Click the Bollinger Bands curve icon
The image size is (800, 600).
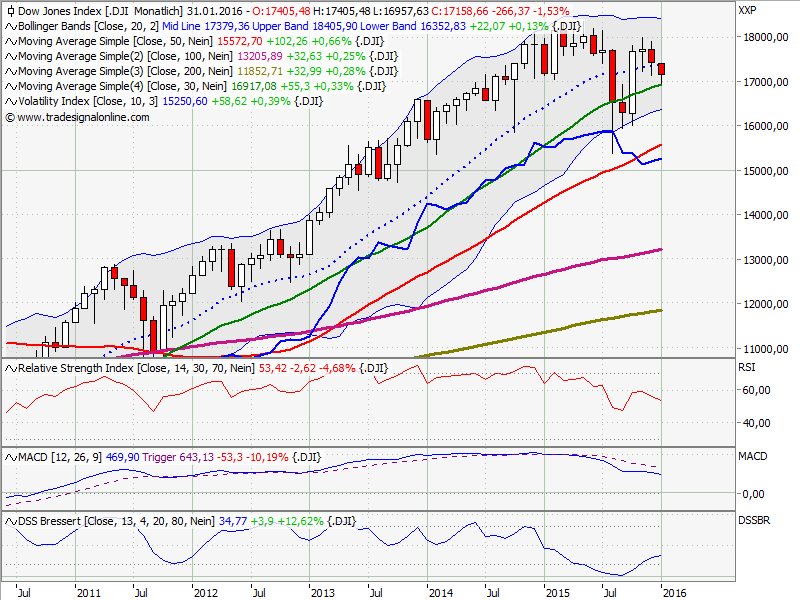pyautogui.click(x=11, y=28)
